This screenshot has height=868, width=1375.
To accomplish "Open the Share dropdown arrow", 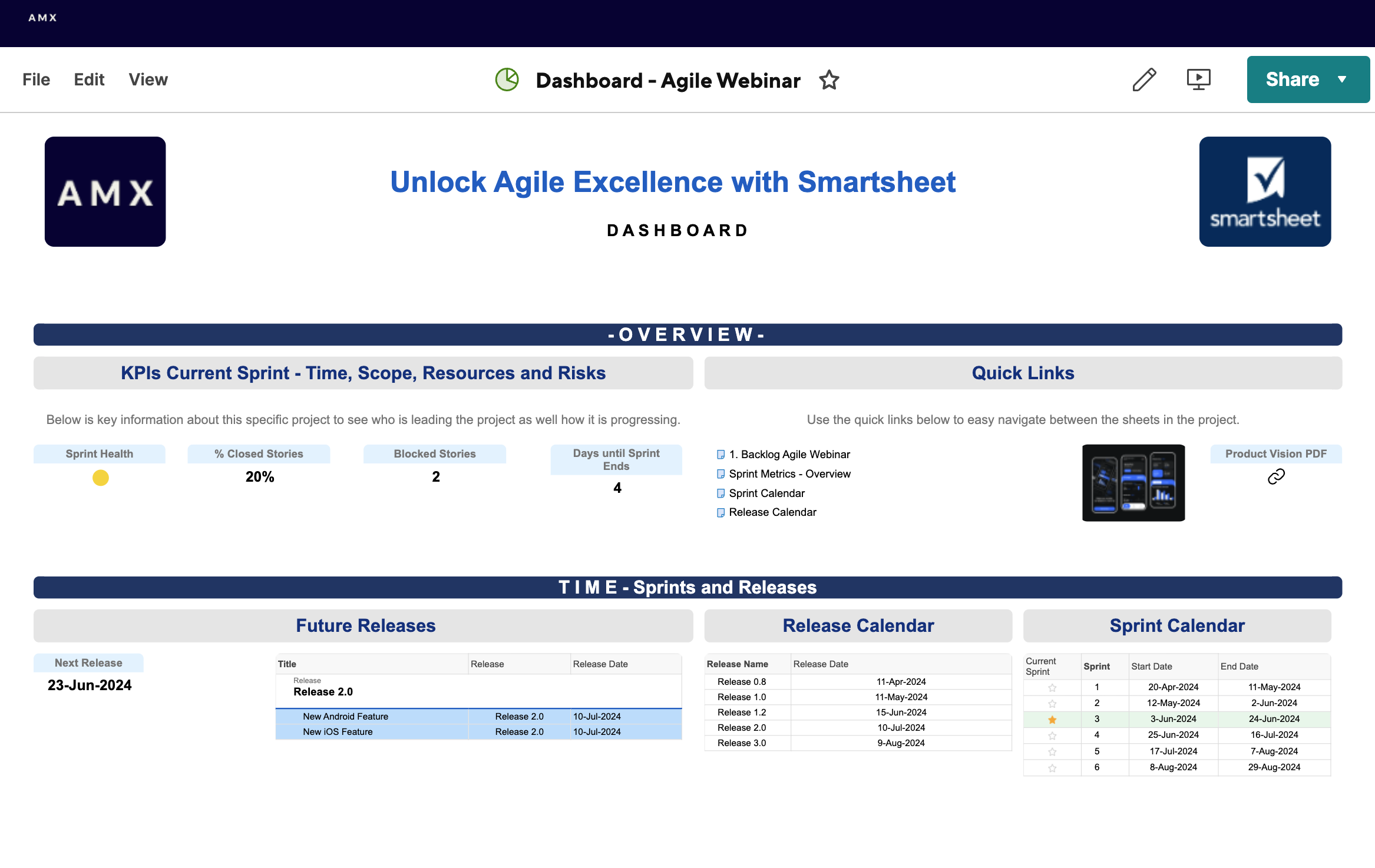I will coord(1343,79).
